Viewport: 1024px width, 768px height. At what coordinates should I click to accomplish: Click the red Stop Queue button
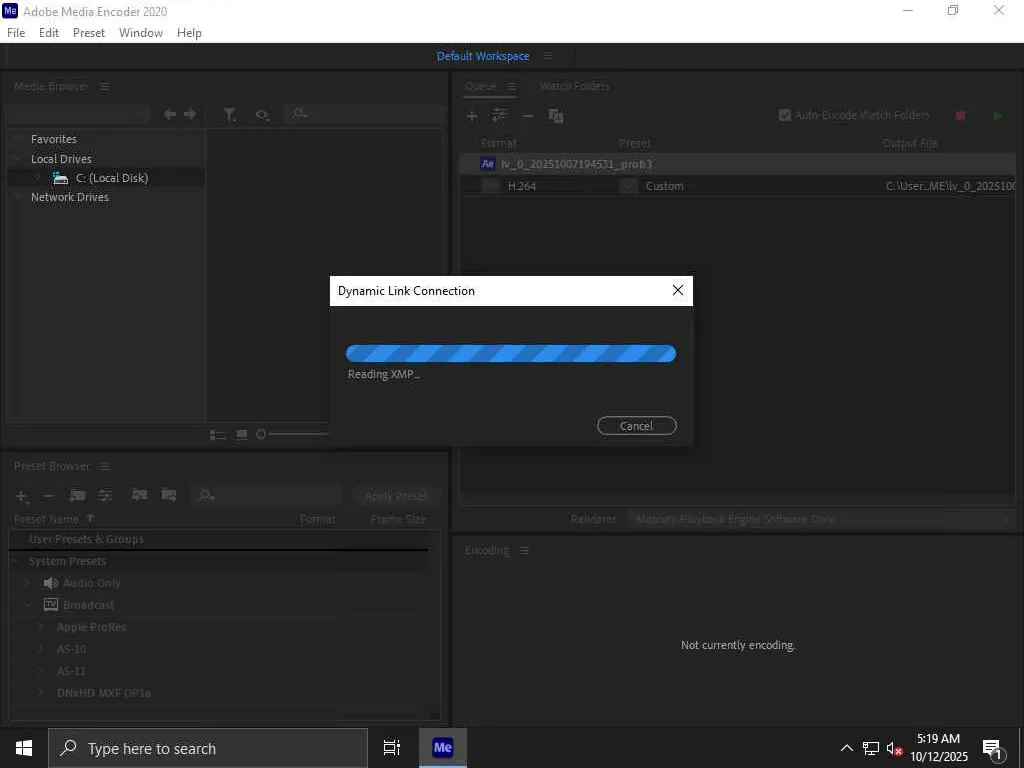coord(961,116)
